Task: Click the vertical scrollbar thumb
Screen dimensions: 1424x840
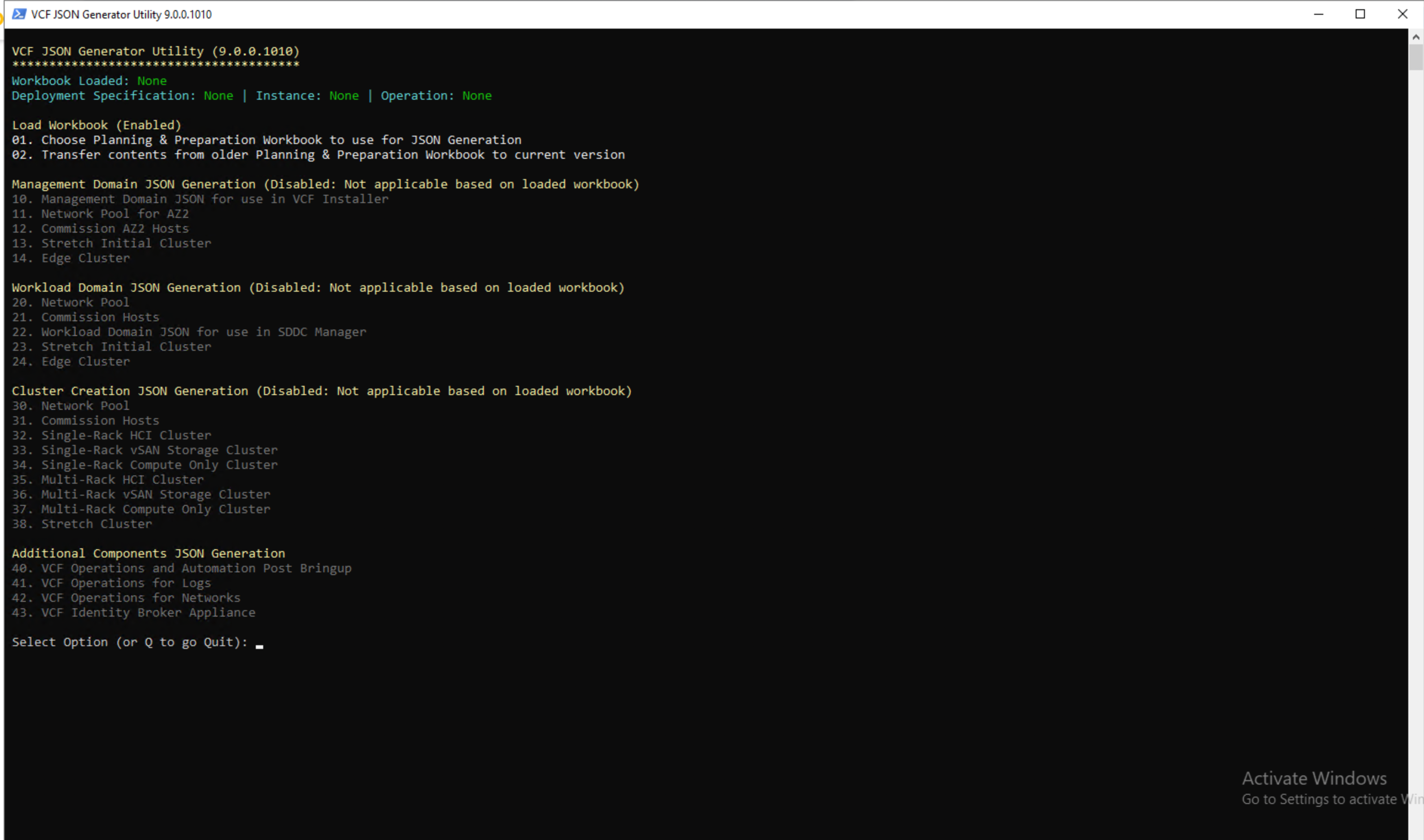Action: coord(1416,58)
